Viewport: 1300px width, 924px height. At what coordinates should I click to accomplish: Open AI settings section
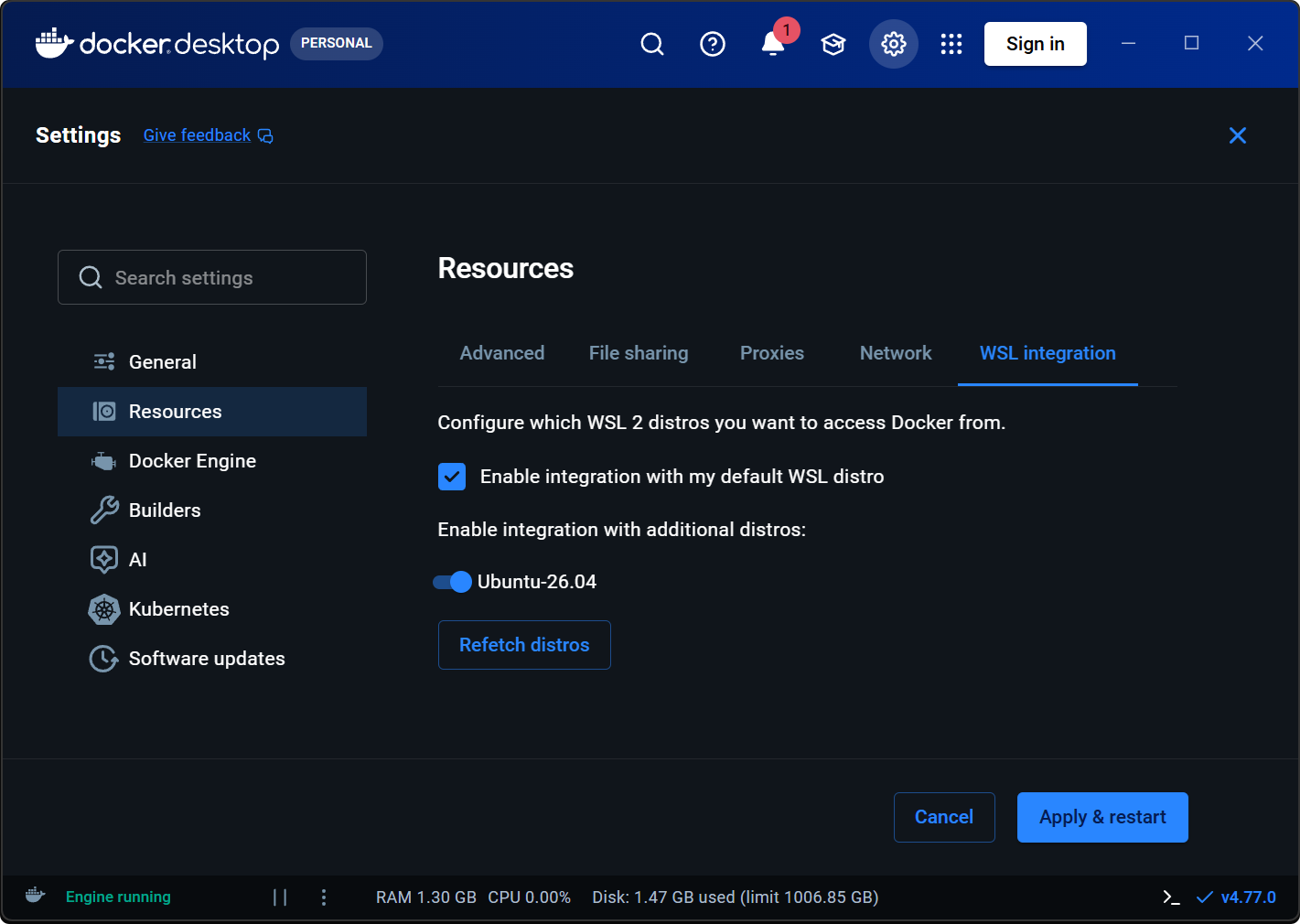(x=212, y=560)
